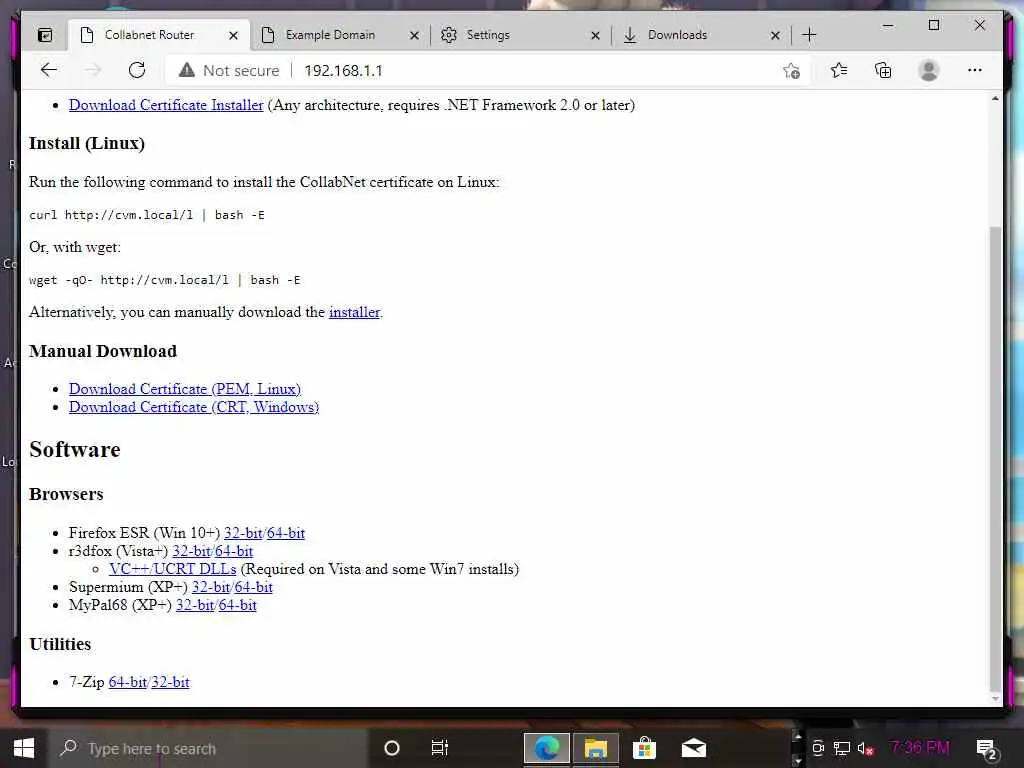Open Task View on the taskbar

point(440,748)
